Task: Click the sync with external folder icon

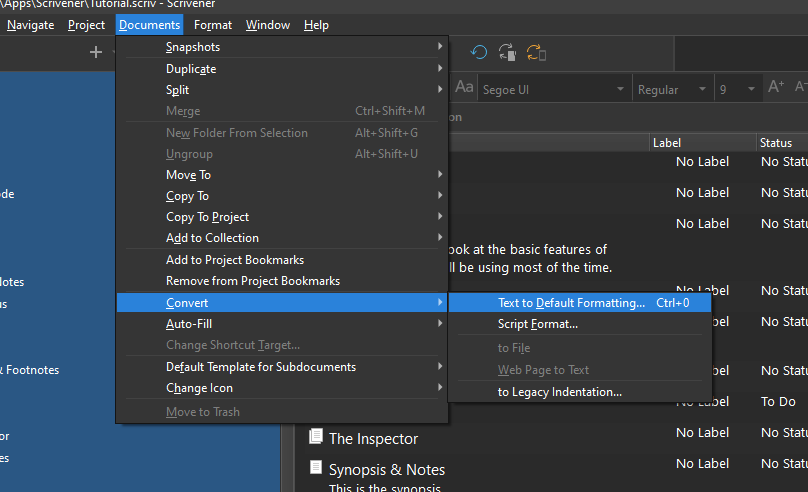Action: click(x=508, y=53)
